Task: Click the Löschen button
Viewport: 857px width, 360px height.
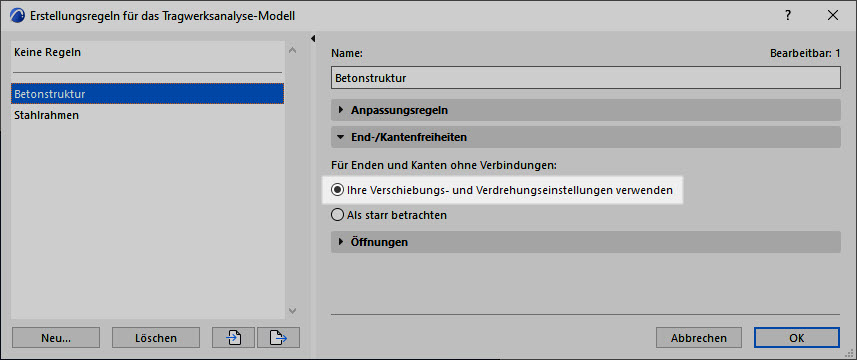Action: [x=156, y=338]
